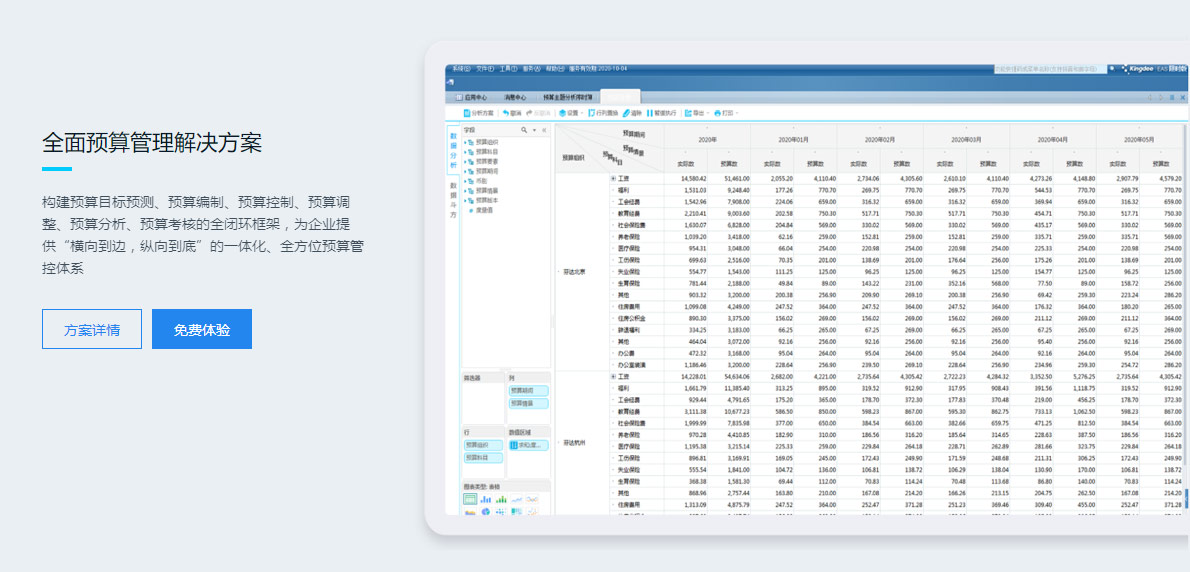This screenshot has height=572, width=1190.
Task: Select the table chart type icon
Action: [470, 499]
